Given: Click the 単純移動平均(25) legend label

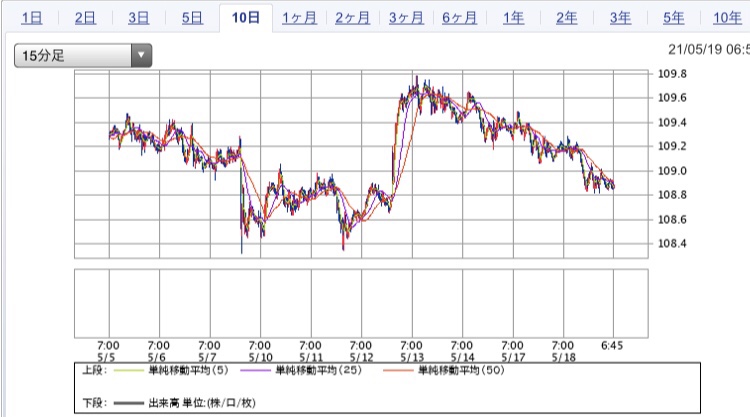Looking at the screenshot, I should click(319, 370).
